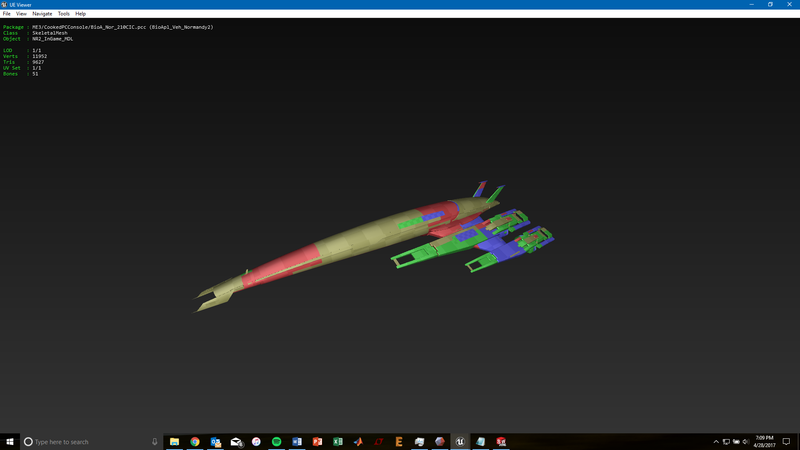This screenshot has height=450, width=800.
Task: Open Excel from the taskbar
Action: coord(338,442)
